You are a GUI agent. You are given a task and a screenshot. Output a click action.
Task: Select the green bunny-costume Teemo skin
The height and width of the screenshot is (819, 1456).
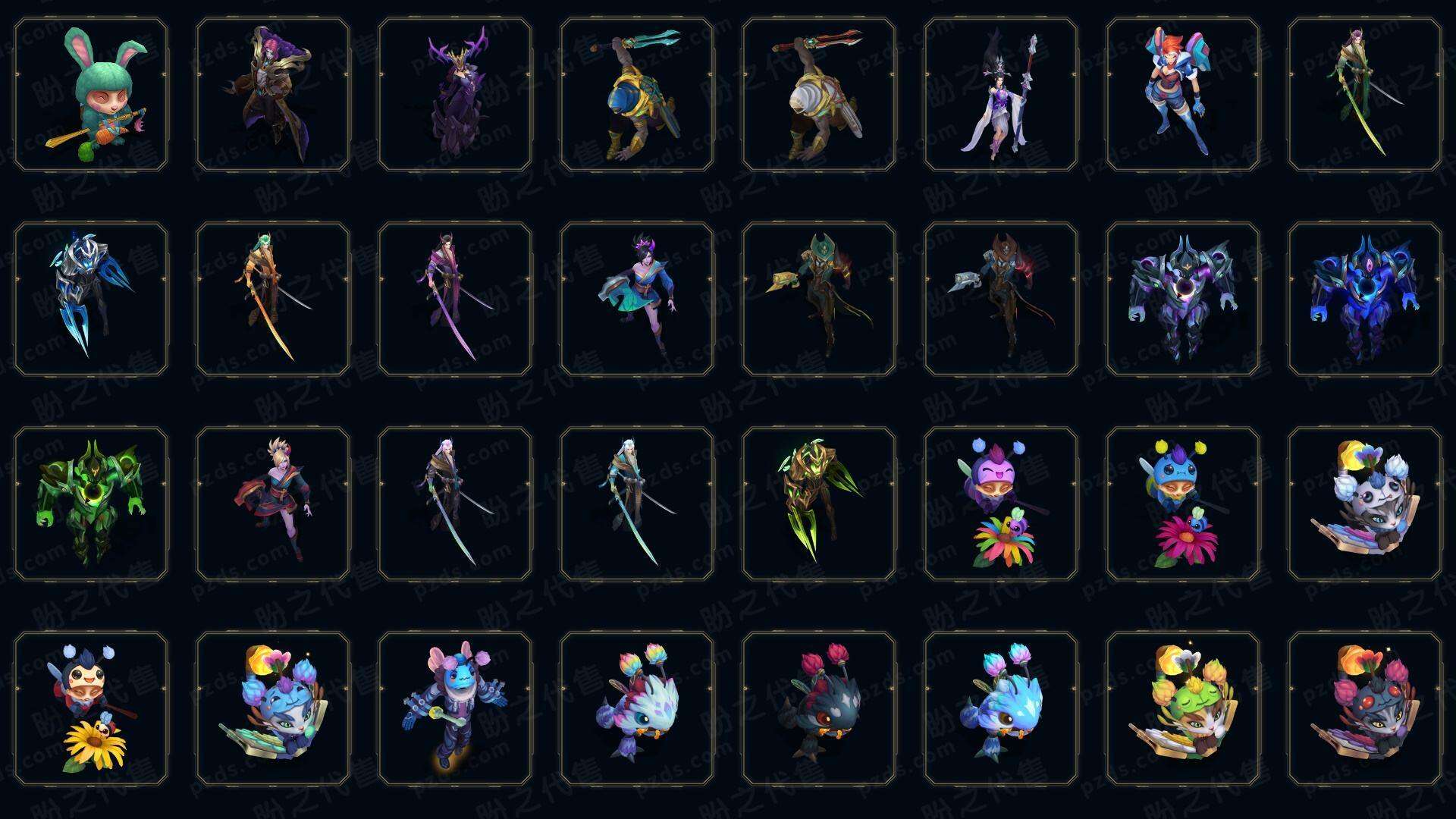(91, 95)
